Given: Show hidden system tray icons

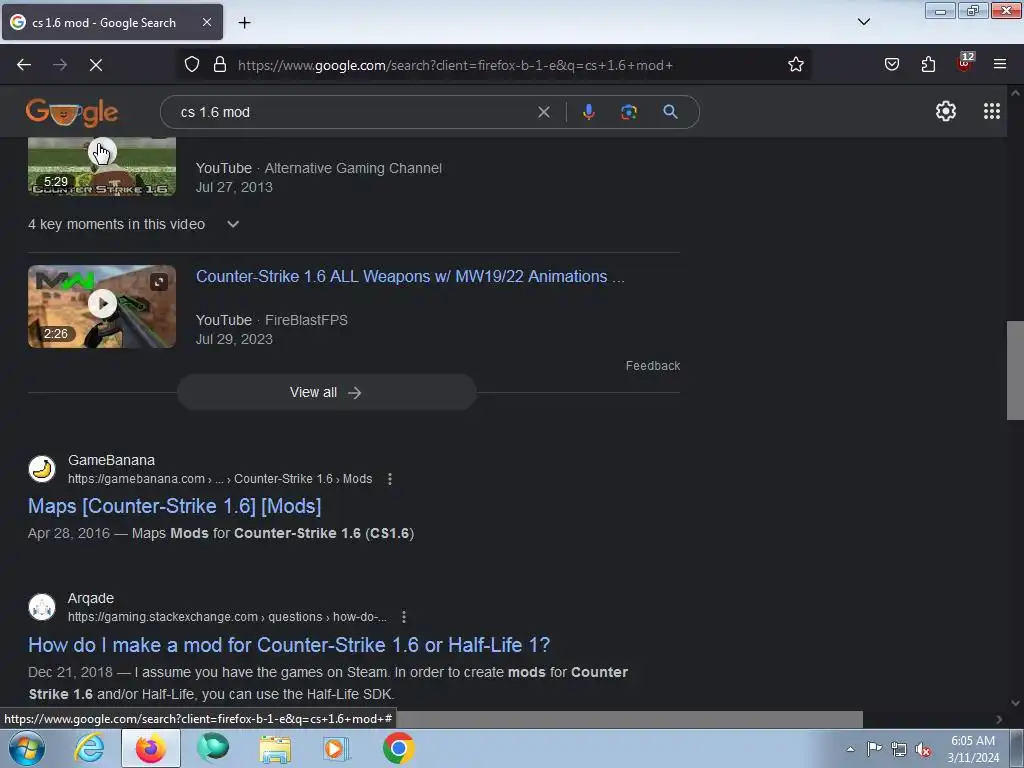Looking at the screenshot, I should 850,749.
